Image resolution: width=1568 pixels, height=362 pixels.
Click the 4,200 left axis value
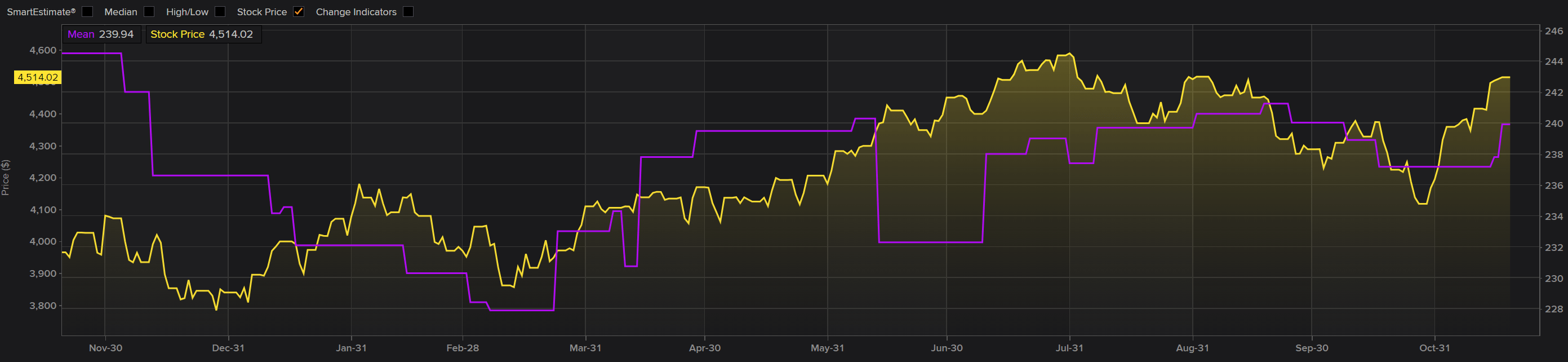point(43,178)
